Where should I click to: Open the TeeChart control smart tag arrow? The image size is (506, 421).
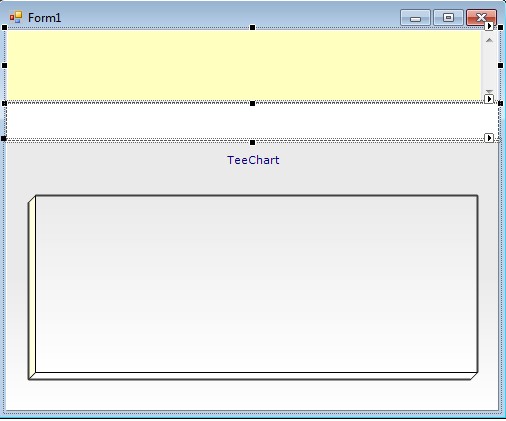coord(489,138)
